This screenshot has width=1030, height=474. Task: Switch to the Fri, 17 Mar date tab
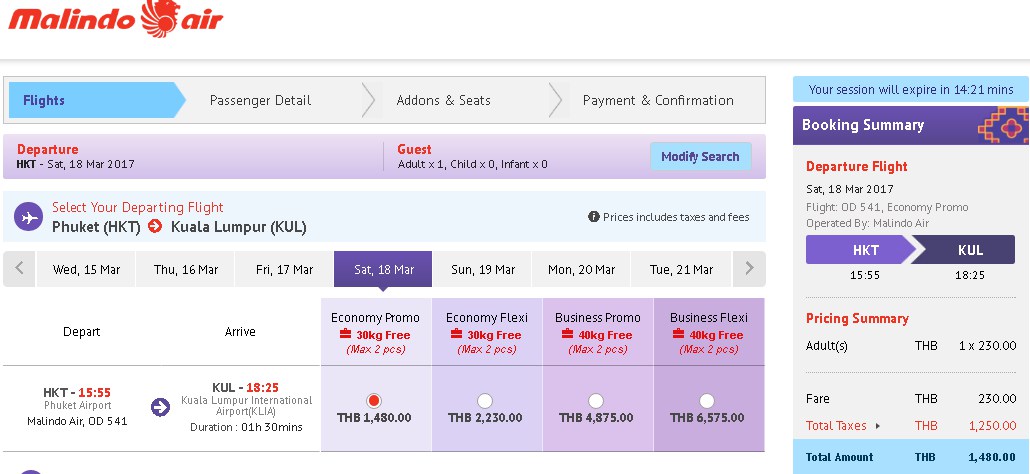click(x=284, y=269)
